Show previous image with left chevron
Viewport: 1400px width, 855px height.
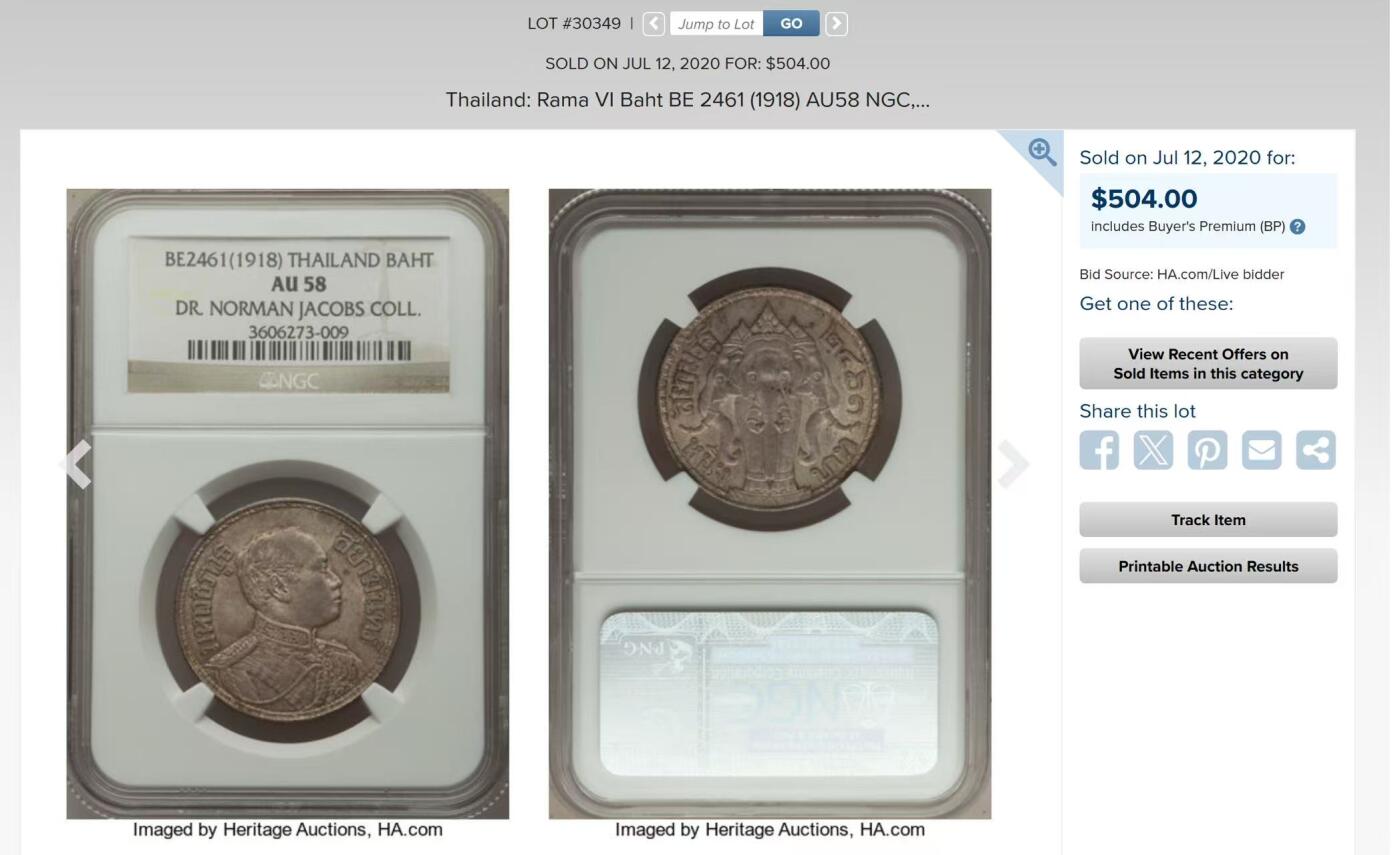(76, 464)
